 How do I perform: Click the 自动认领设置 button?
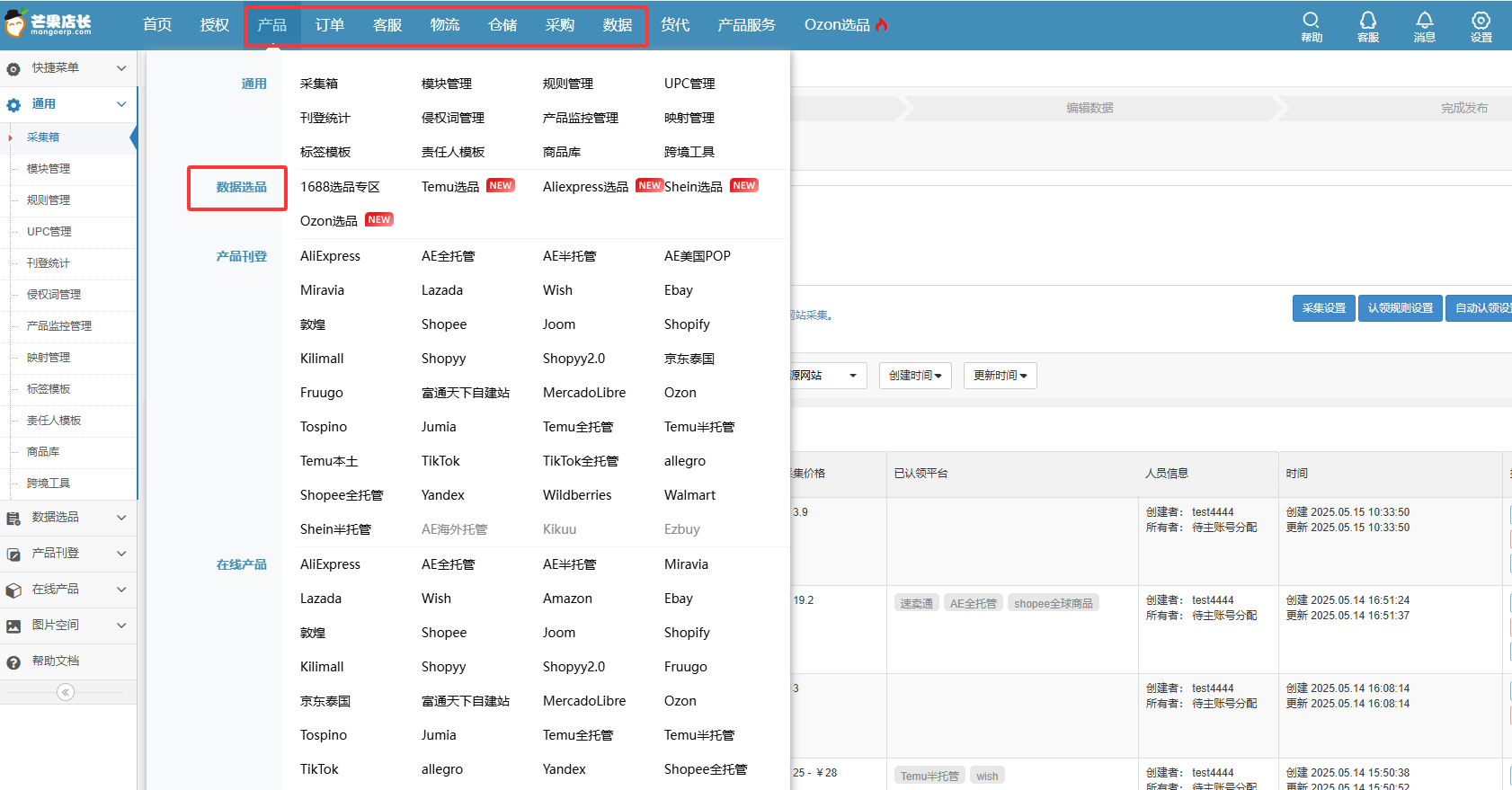pyautogui.click(x=1479, y=308)
